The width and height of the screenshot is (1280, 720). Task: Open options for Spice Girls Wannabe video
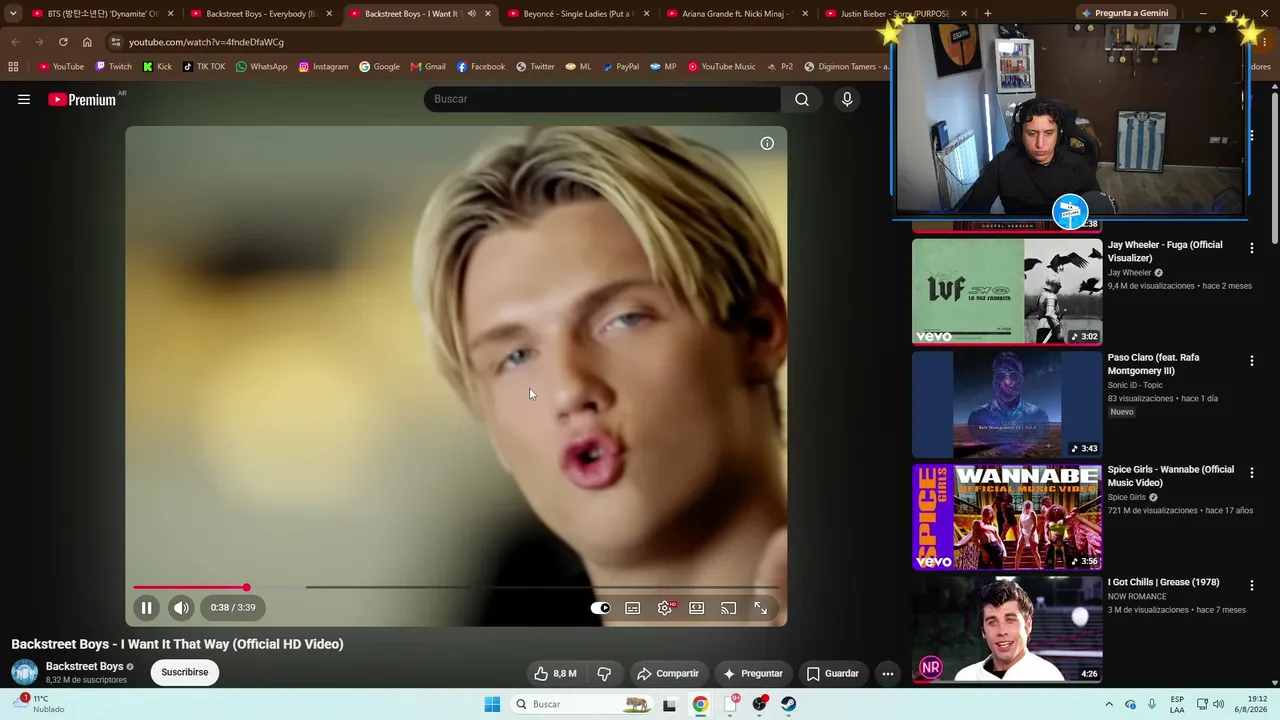(1251, 473)
